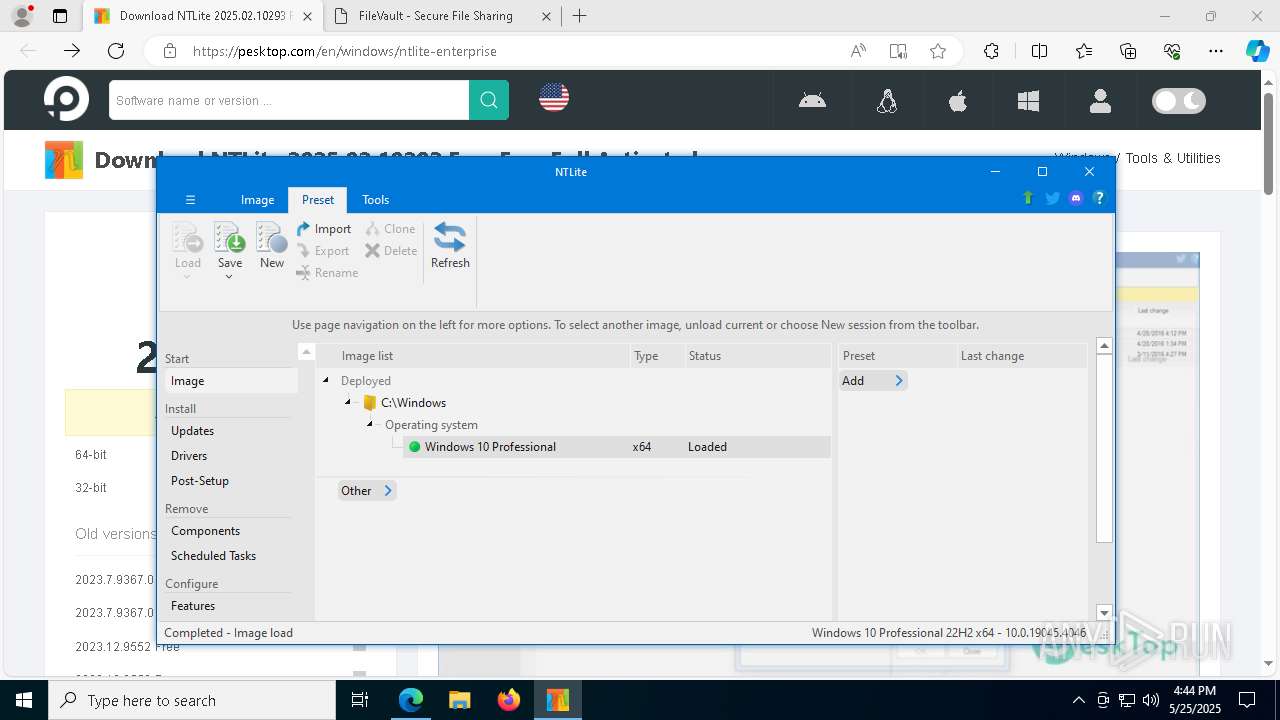Click the Load preset icon in NTLite

click(x=188, y=239)
